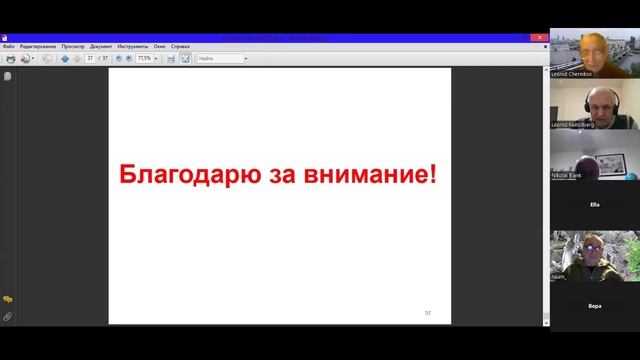Image resolution: width=640 pixels, height=360 pixels.
Task: Open the Comments panel icon in left sidebar
Action: [7, 300]
